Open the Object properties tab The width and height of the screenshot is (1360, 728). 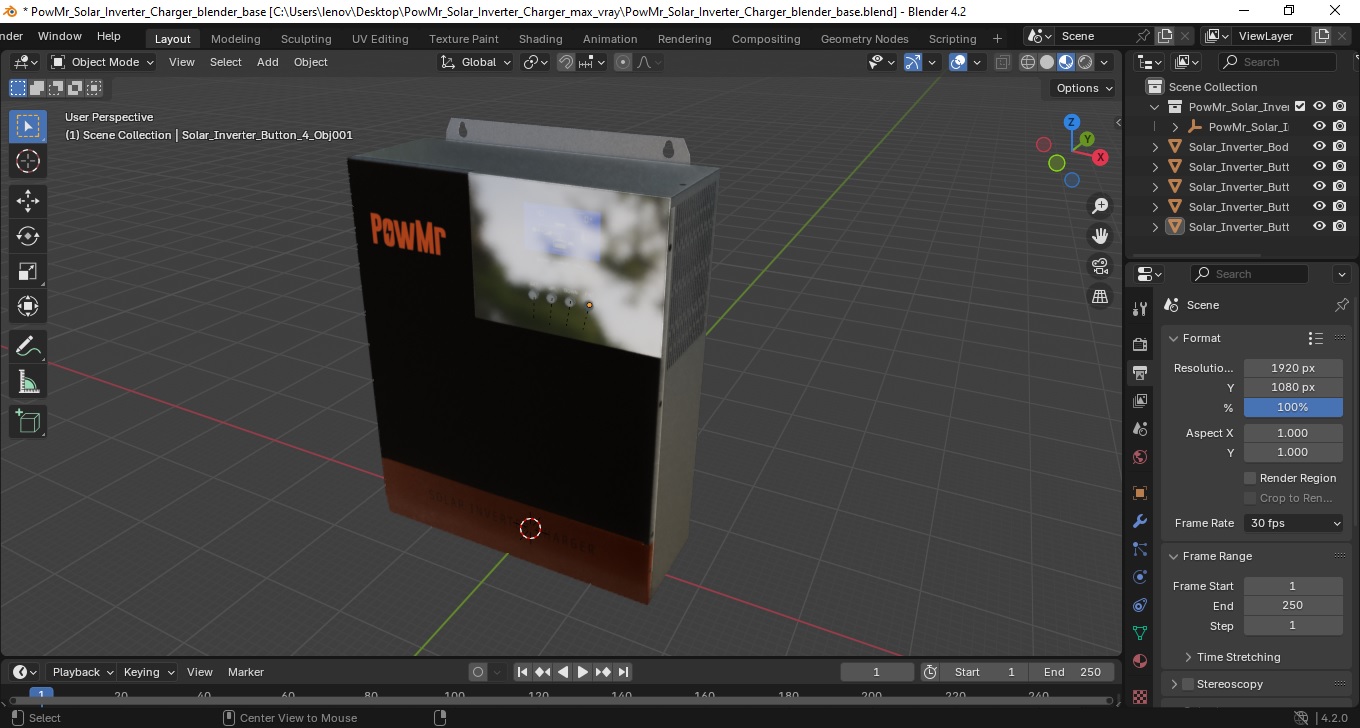click(1139, 493)
